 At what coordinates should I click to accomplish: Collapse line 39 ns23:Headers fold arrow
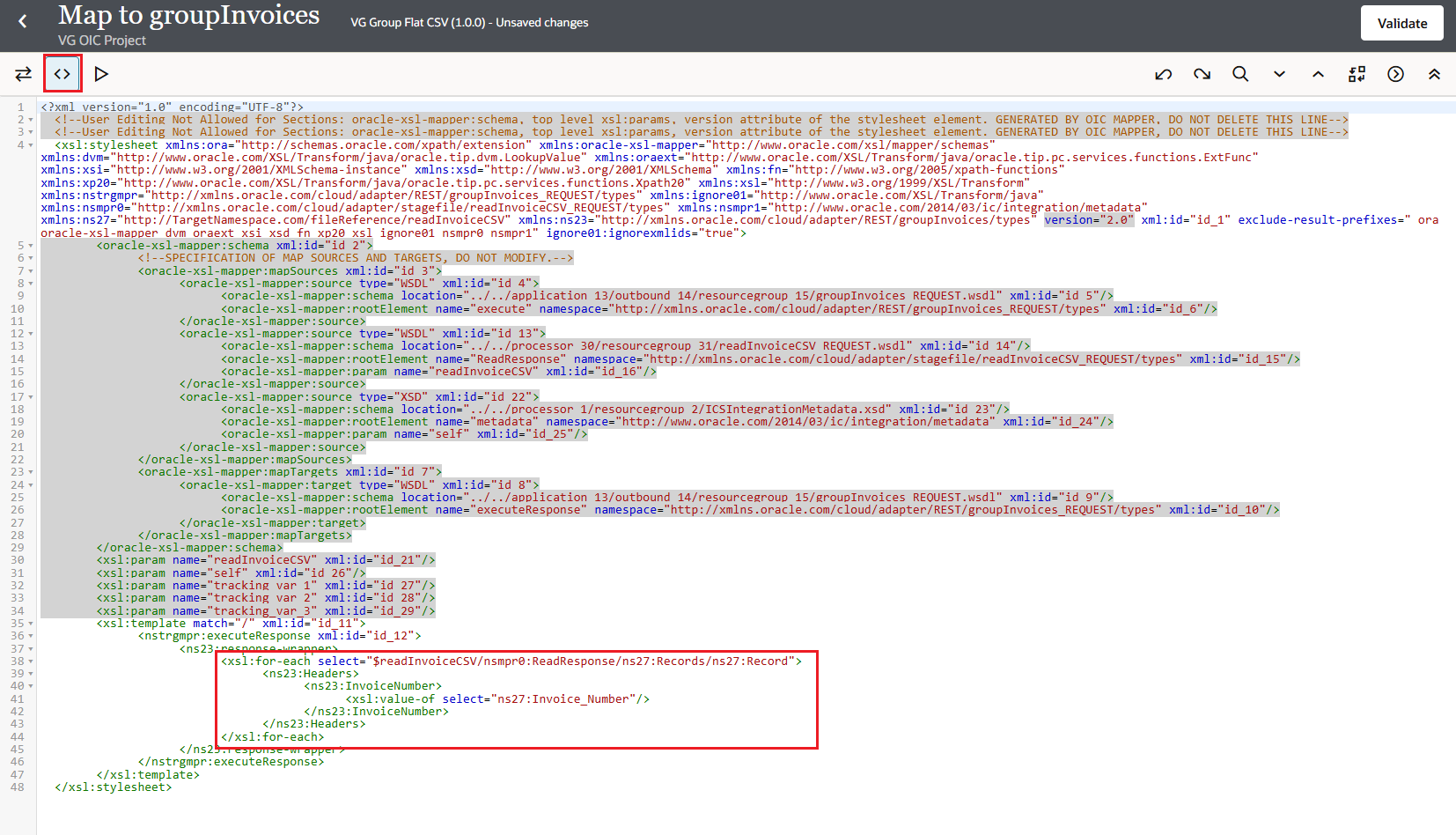click(31, 674)
